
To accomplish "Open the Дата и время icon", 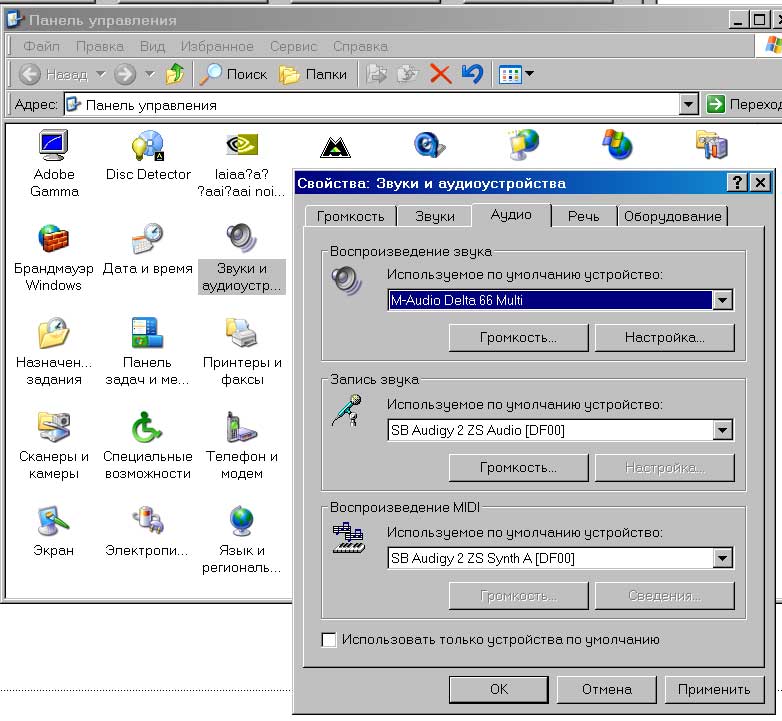I will tap(147, 241).
